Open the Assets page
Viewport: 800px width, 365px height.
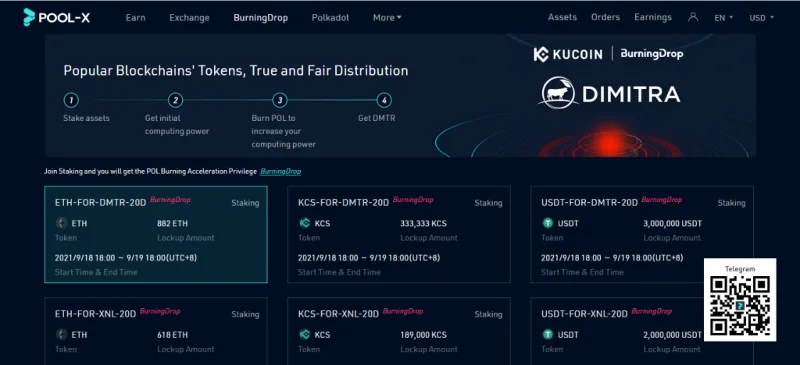562,17
